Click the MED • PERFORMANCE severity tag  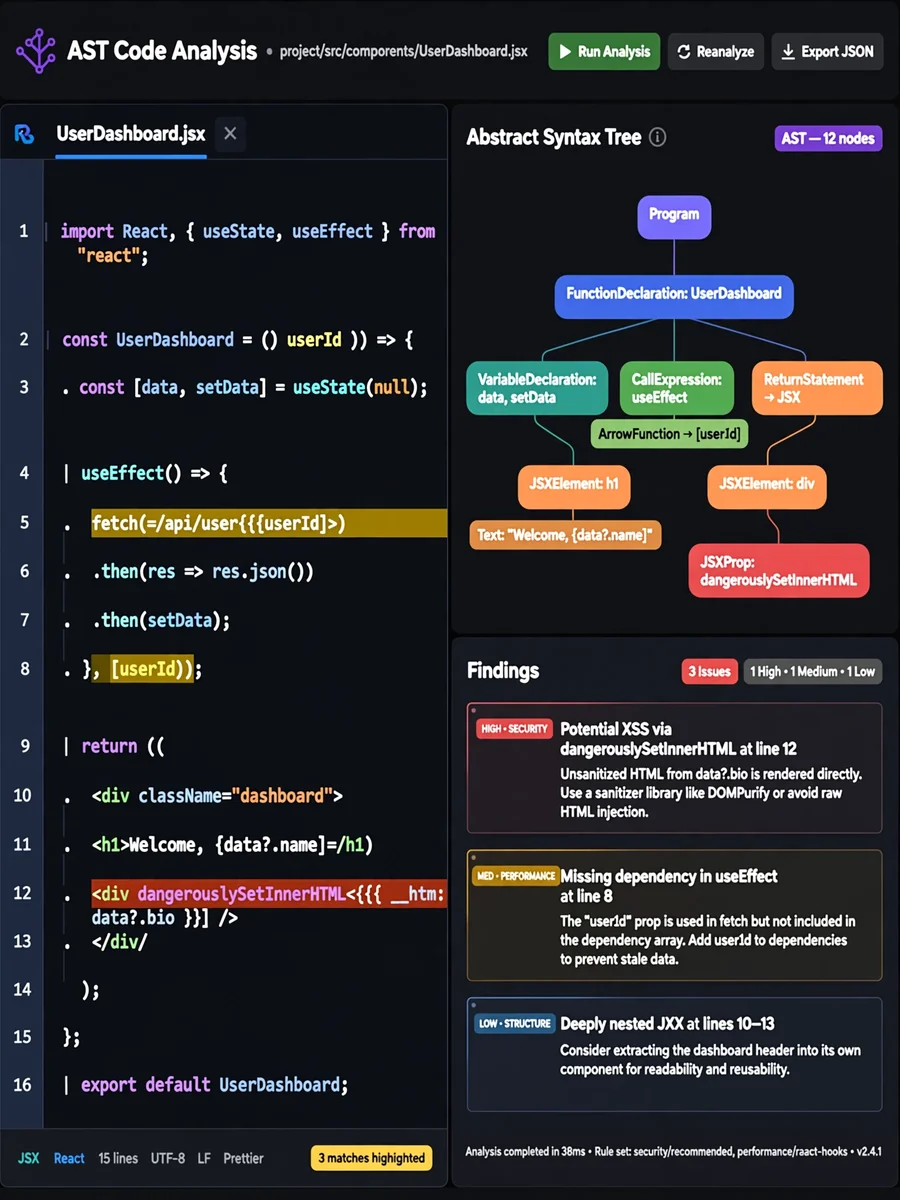(515, 876)
